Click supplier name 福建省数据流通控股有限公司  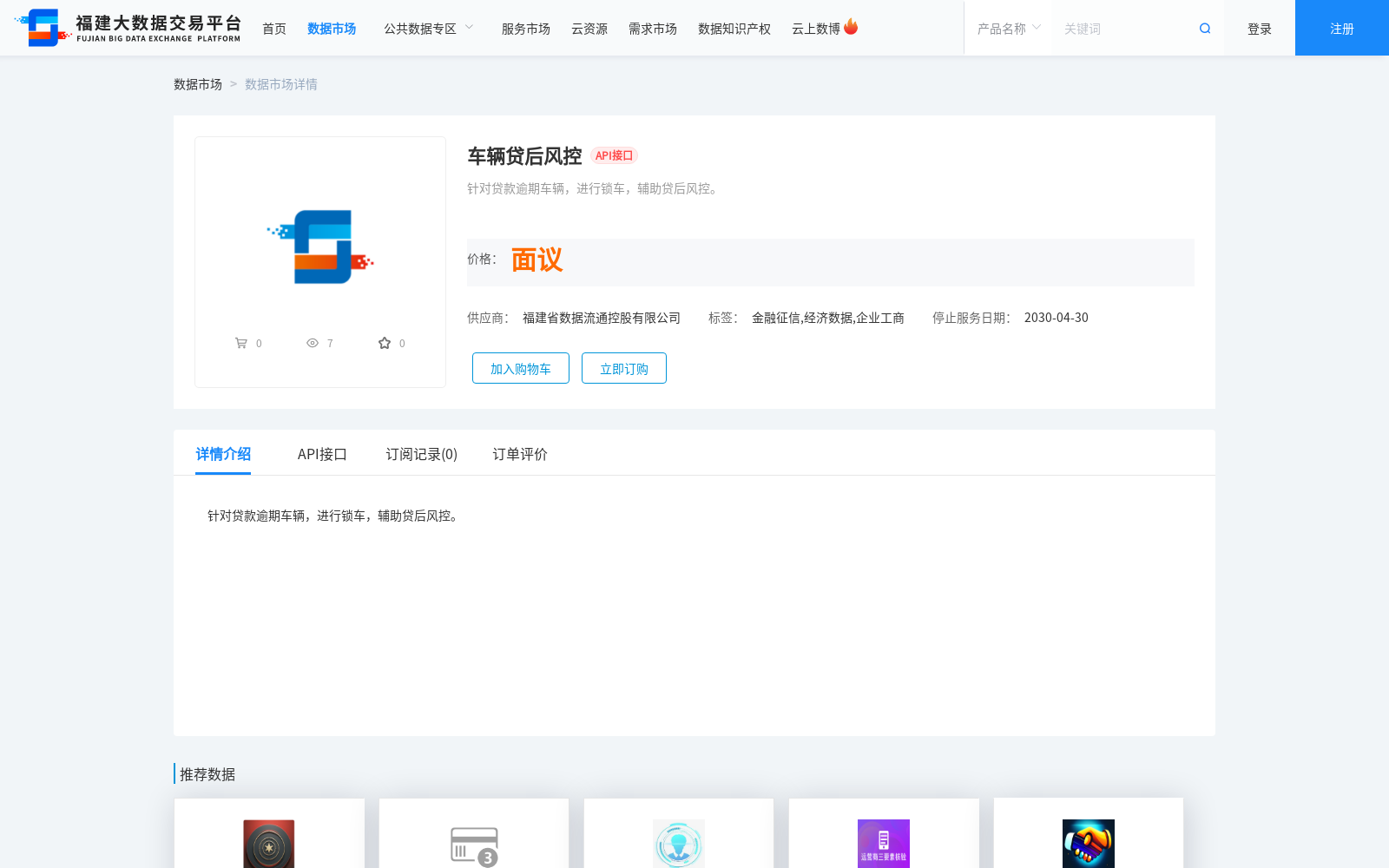point(602,318)
